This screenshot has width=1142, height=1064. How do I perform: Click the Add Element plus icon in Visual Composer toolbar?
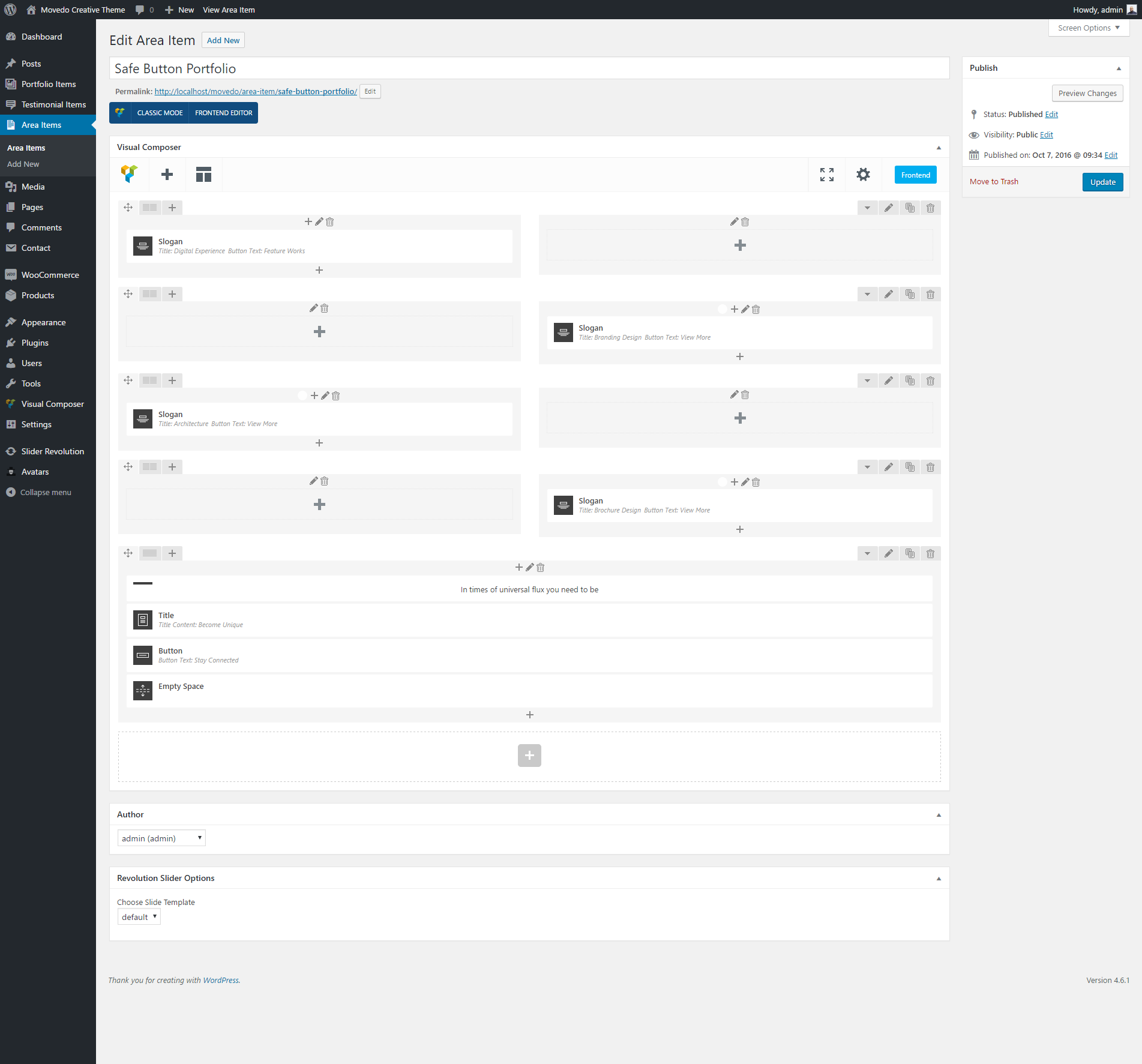167,175
